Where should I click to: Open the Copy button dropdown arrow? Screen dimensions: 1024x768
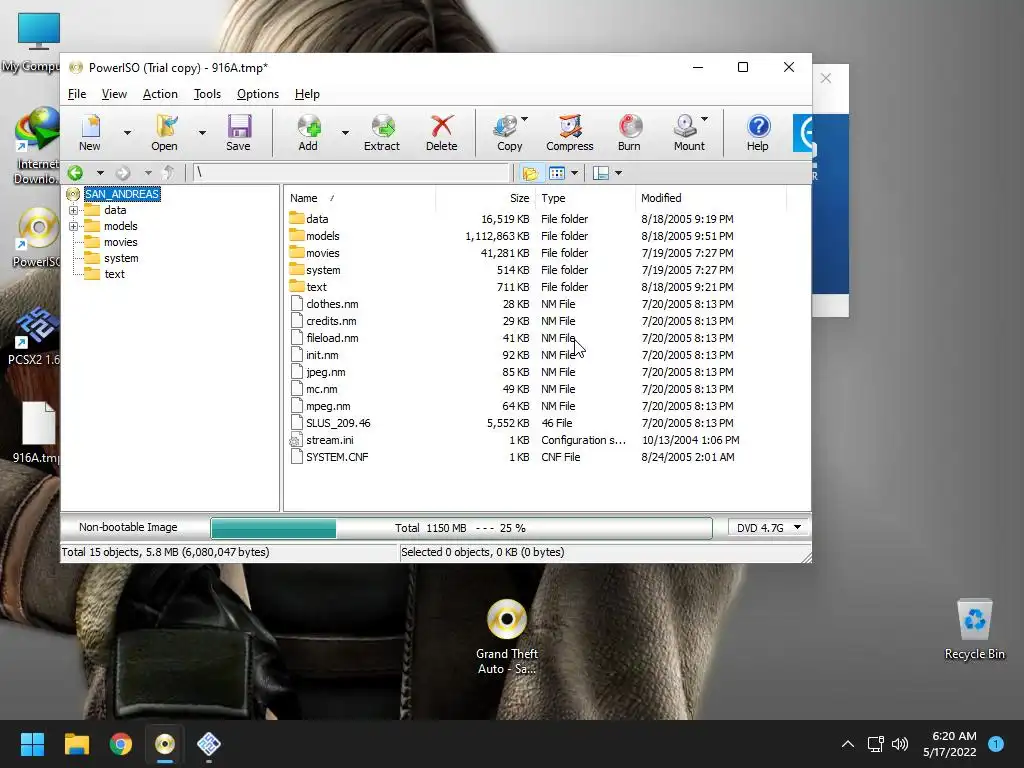pos(524,120)
